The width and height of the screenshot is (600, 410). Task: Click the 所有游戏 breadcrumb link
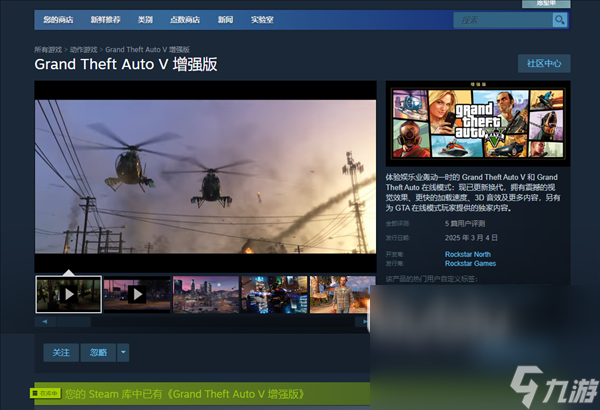(48, 49)
